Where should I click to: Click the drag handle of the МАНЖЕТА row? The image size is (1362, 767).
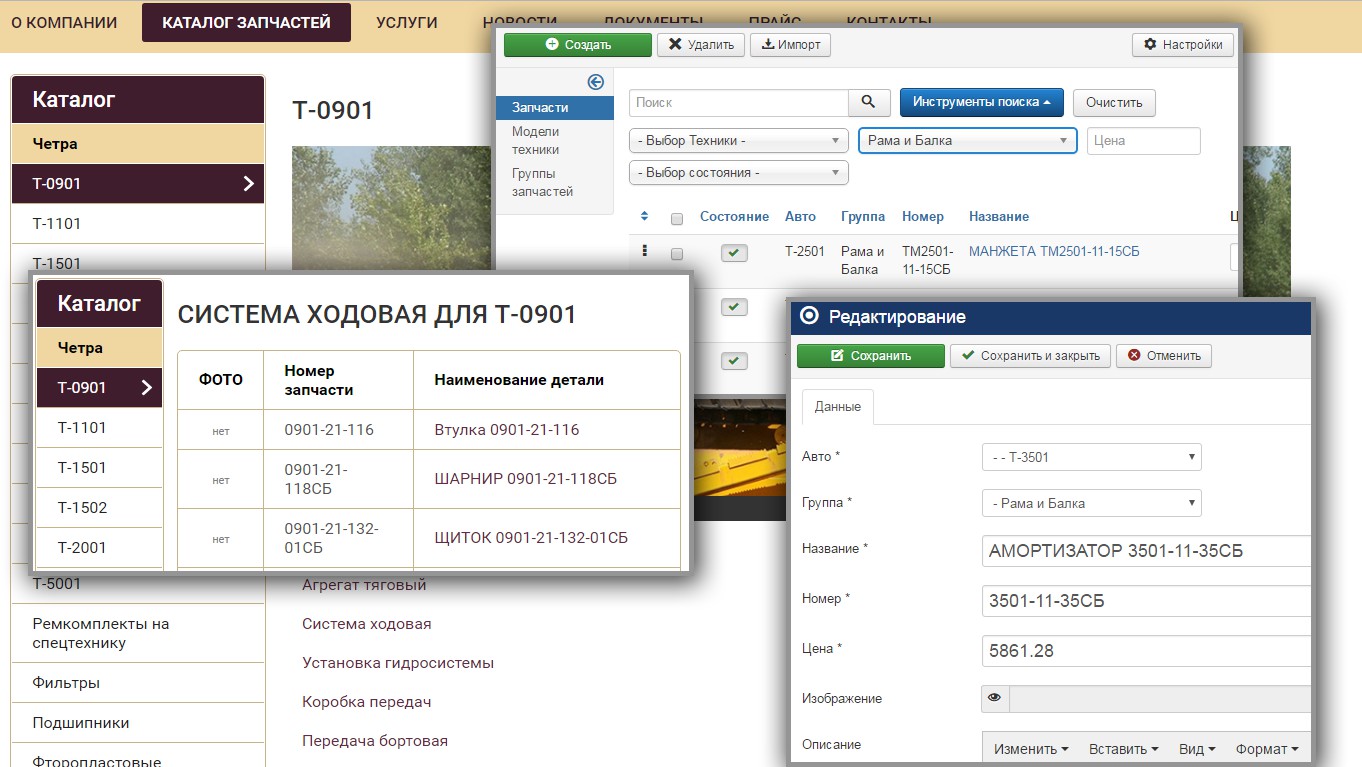click(644, 251)
